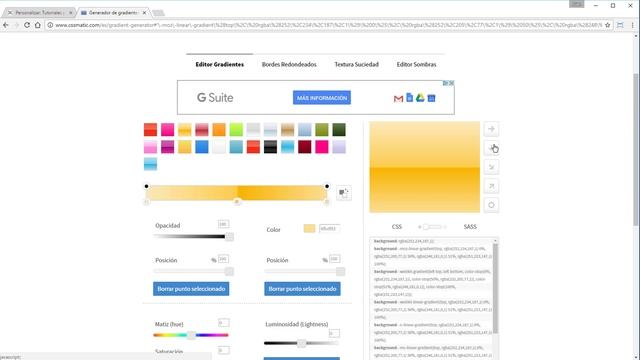Apply the solid orange gradient preset

click(219, 130)
